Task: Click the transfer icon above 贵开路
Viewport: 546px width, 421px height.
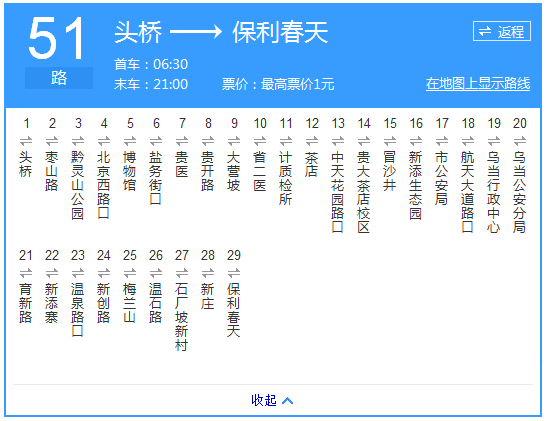Action: click(x=208, y=141)
